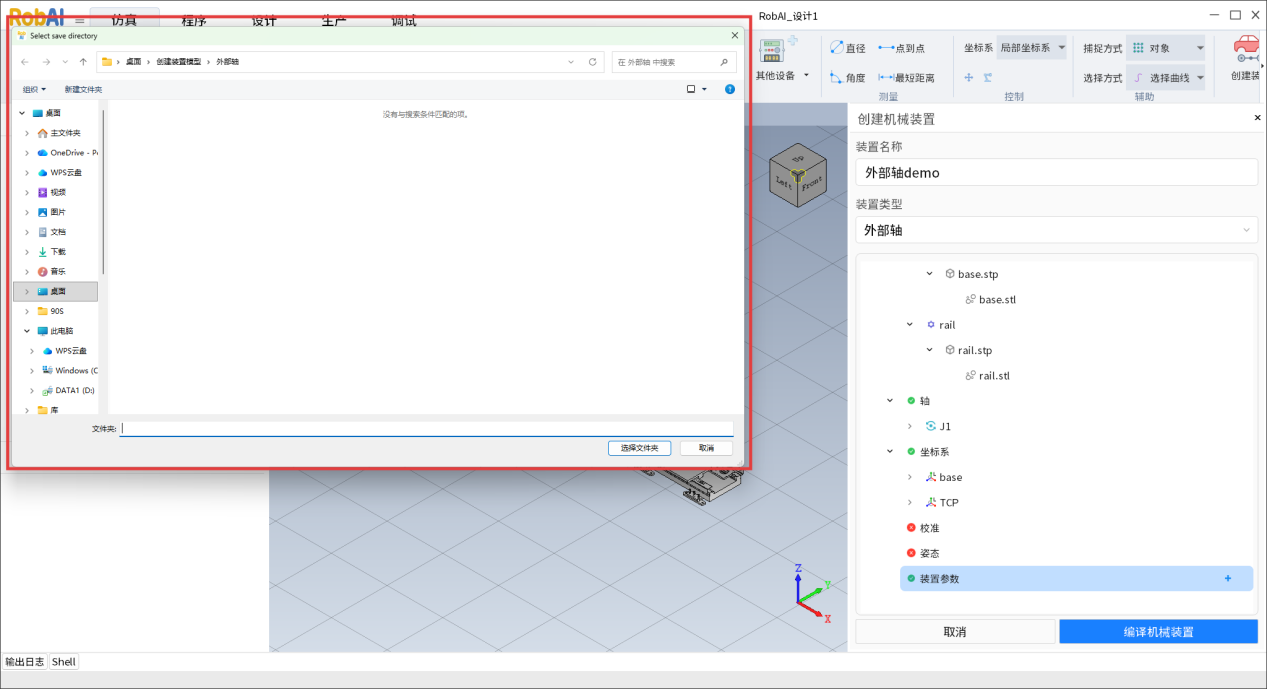Viewport: 1267px width, 689px height.
Task: Switch to the 设计 ribbon tab
Action: tap(264, 20)
